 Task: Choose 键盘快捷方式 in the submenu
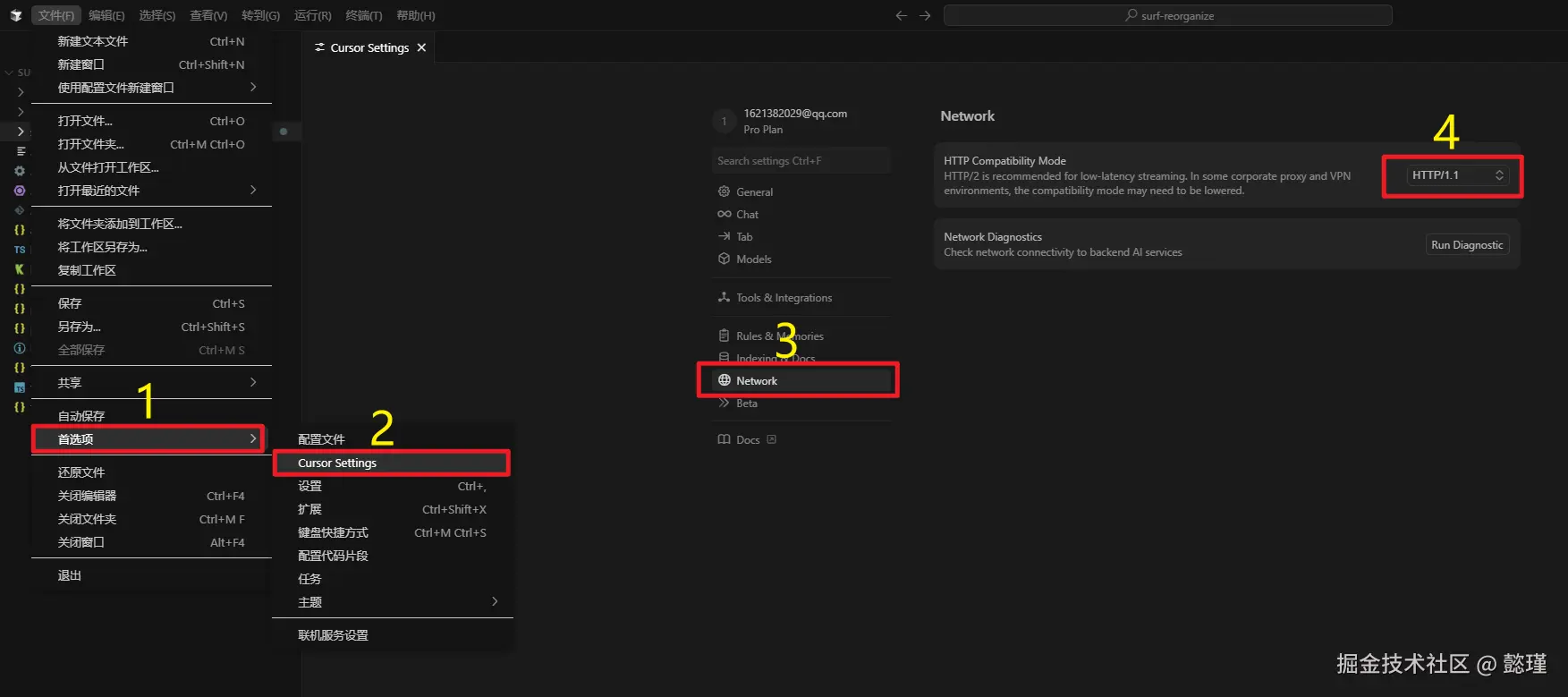tap(392, 532)
